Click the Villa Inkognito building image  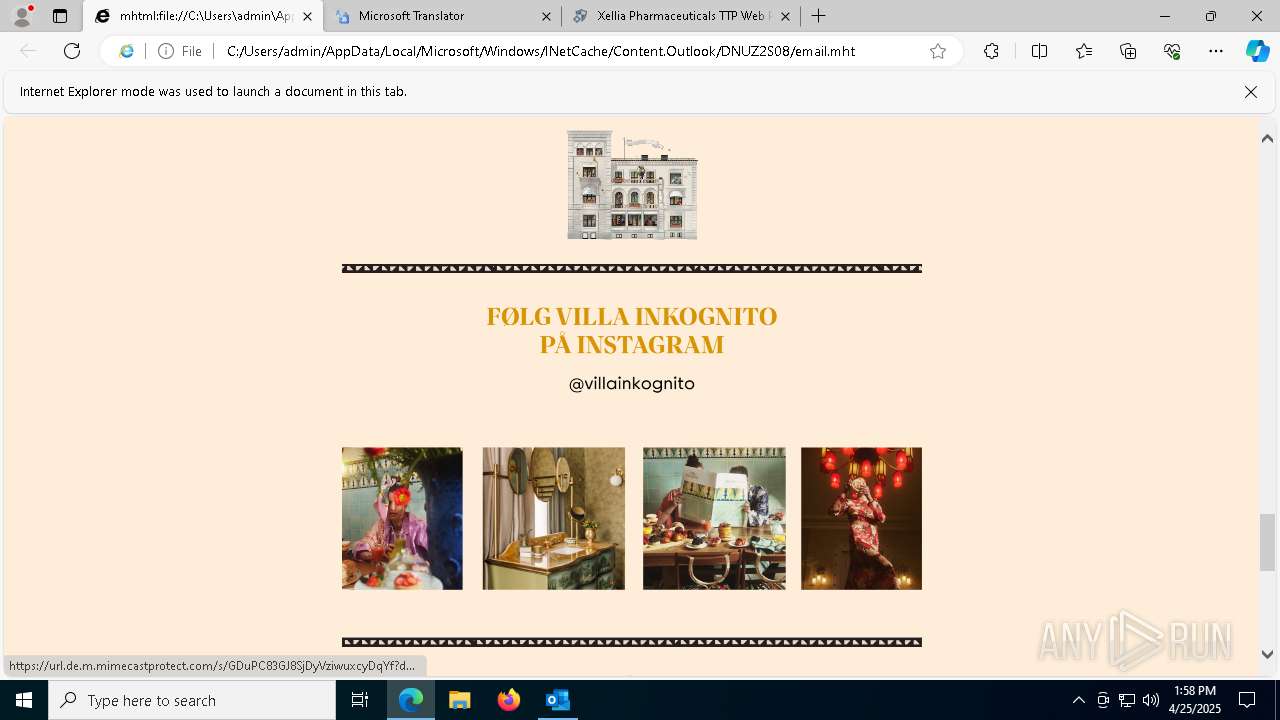point(632,185)
